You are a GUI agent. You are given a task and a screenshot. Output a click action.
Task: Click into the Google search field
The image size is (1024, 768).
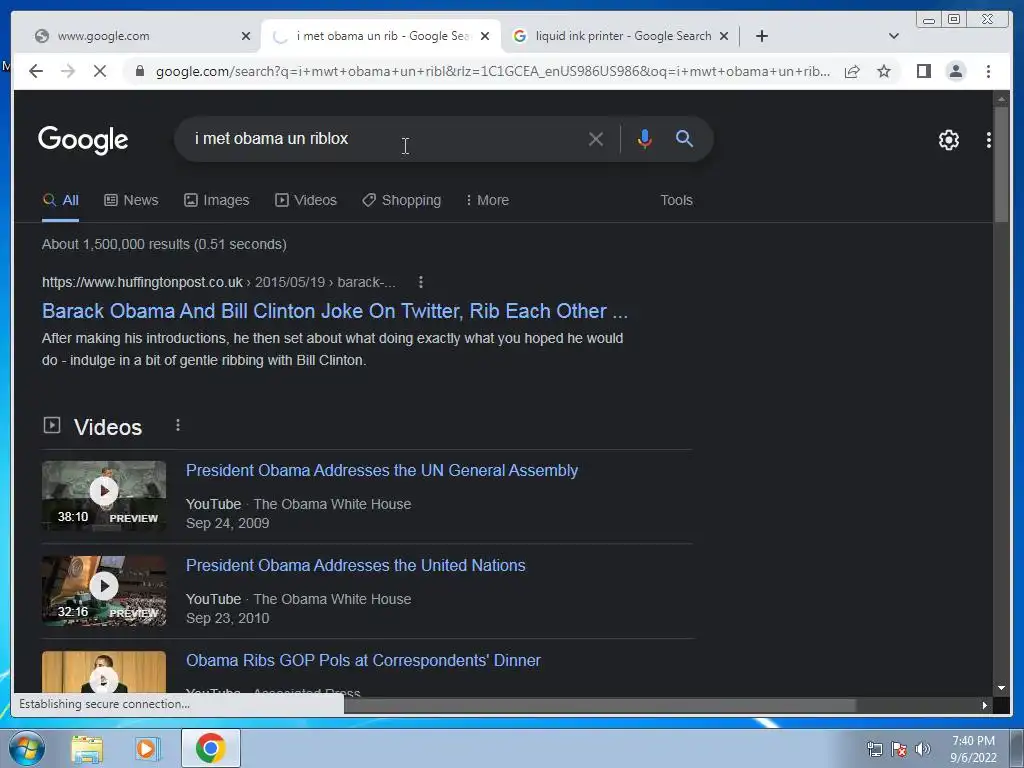point(385,138)
